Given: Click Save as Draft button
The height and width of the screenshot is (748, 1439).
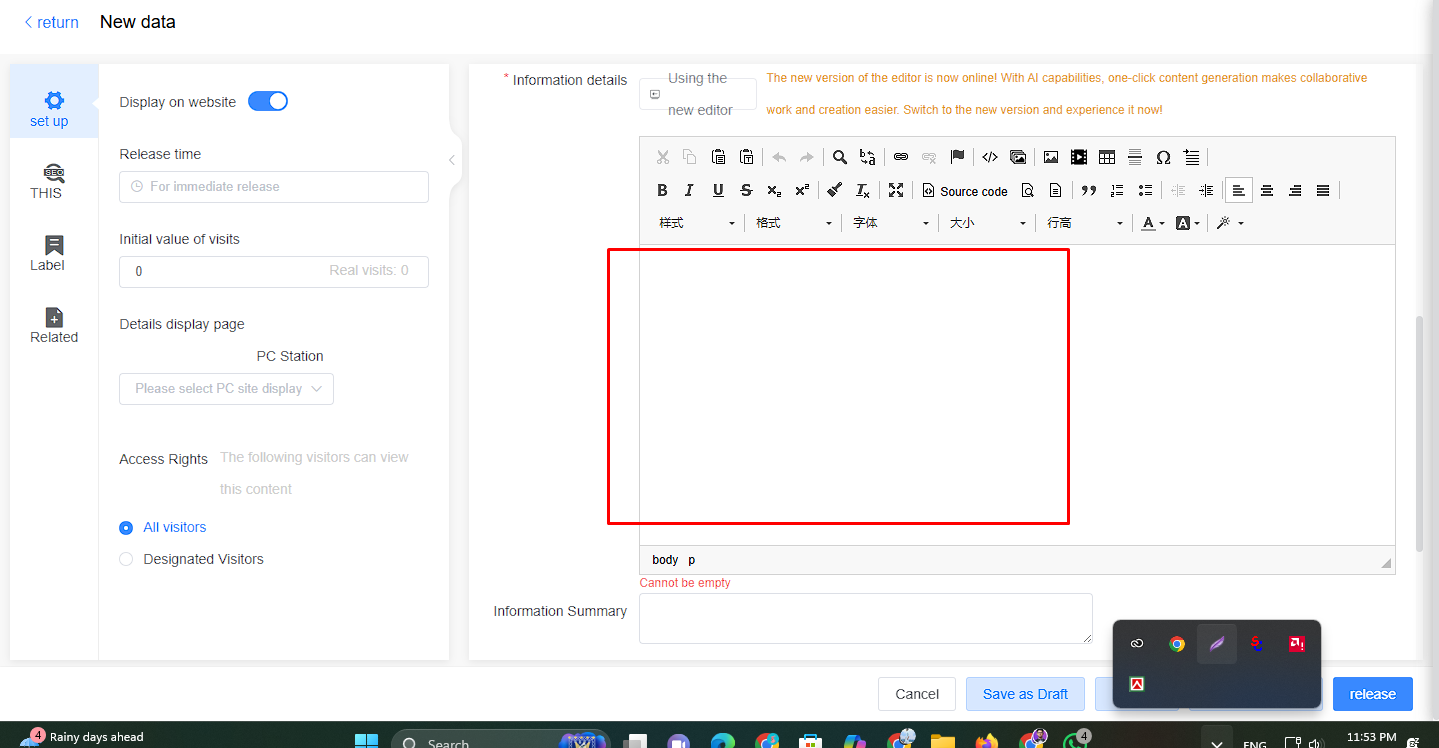Looking at the screenshot, I should click(x=1025, y=694).
